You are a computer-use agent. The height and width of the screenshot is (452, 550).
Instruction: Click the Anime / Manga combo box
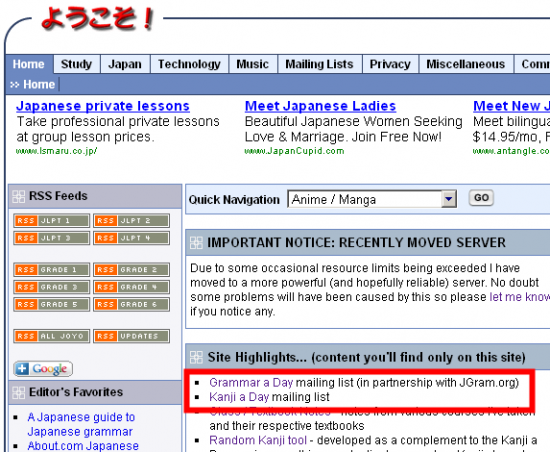pyautogui.click(x=372, y=199)
